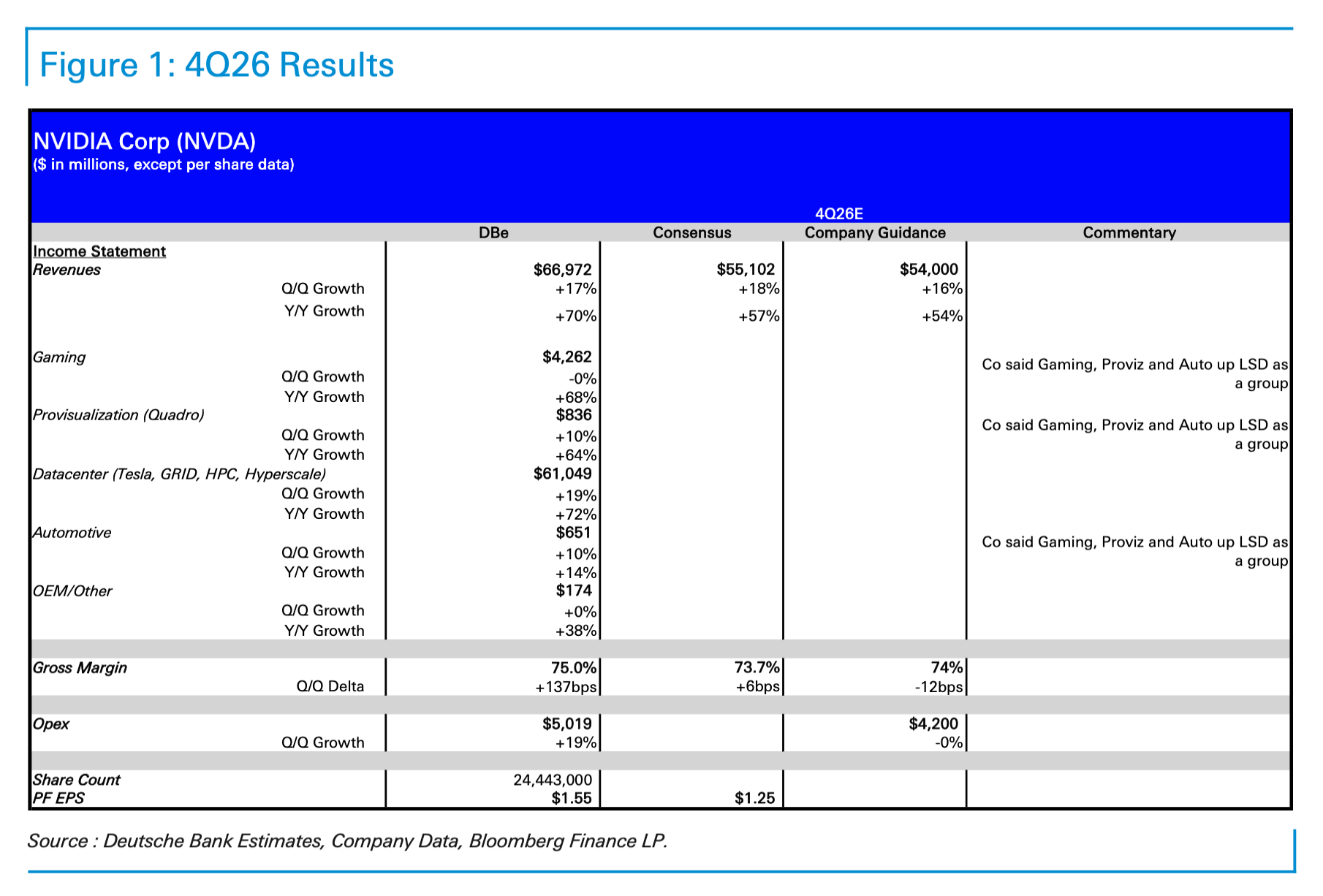Click the Datacenter revenue value $61,049

[562, 474]
